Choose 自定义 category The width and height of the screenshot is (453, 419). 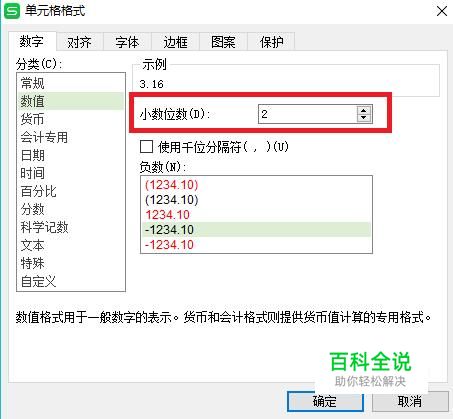click(x=71, y=281)
